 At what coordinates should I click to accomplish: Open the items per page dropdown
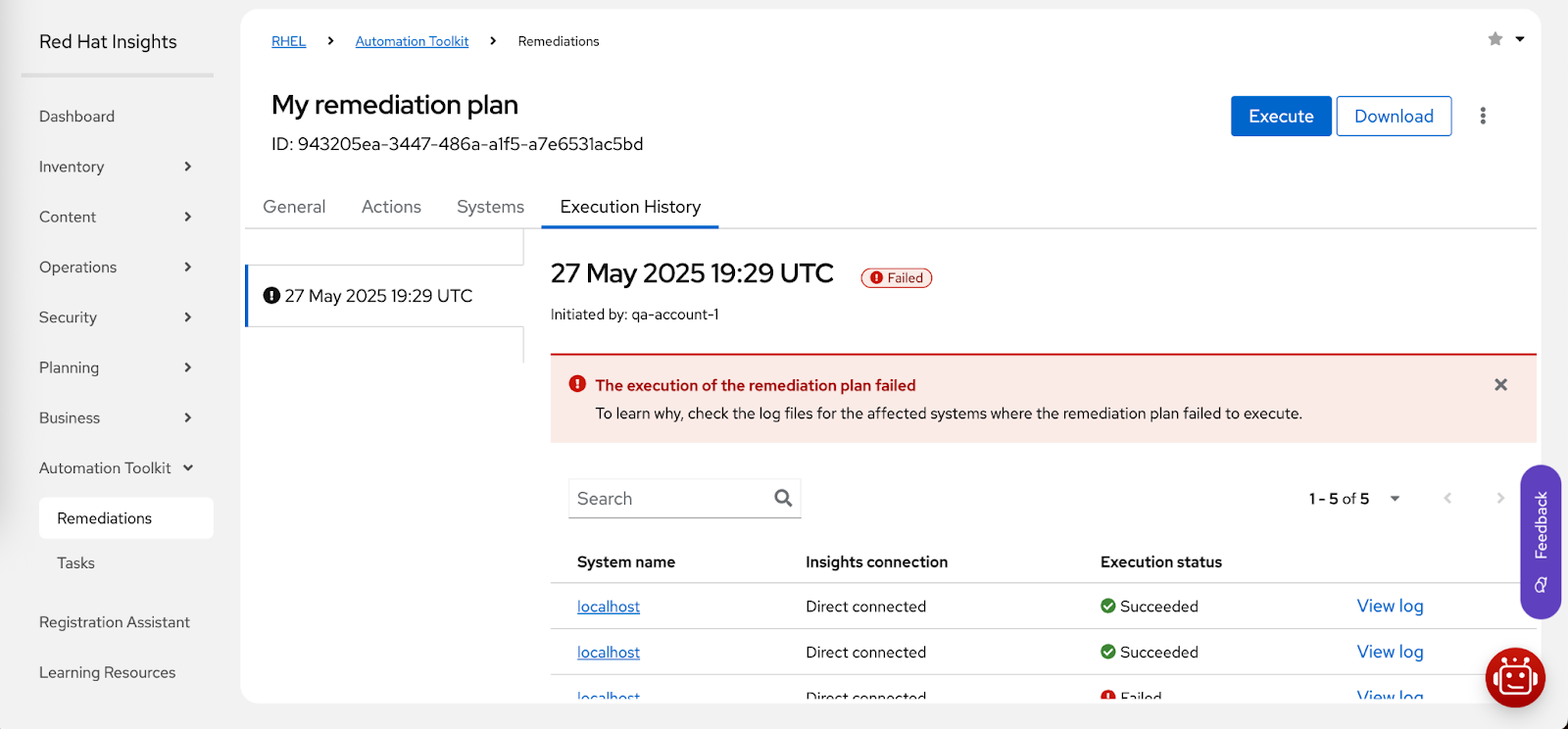(x=1395, y=499)
